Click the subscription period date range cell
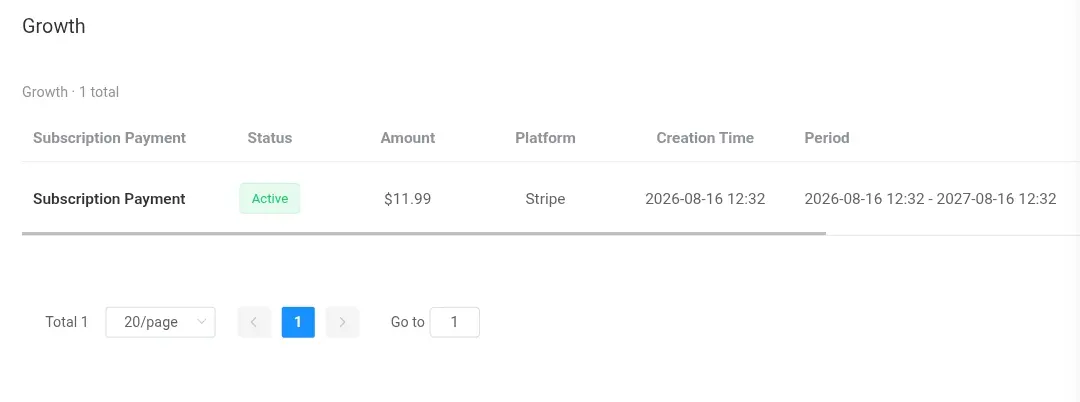Image resolution: width=1080 pixels, height=402 pixels. (x=931, y=199)
